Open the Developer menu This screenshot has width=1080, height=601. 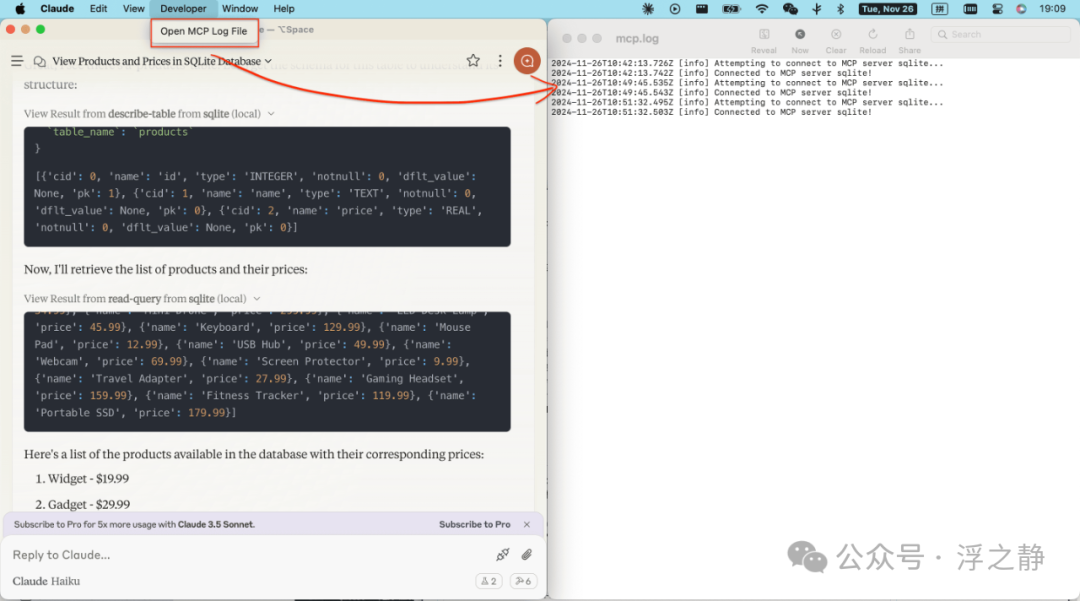point(183,9)
